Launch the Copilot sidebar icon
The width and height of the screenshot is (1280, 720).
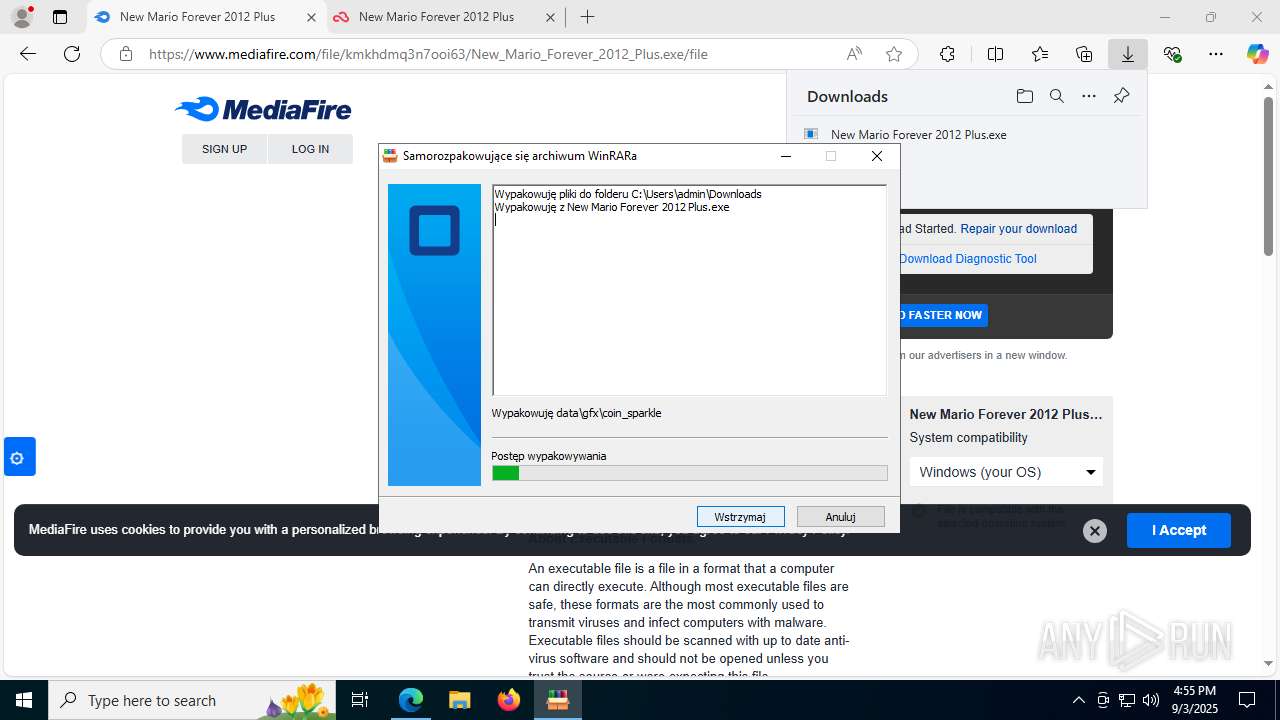[1257, 54]
